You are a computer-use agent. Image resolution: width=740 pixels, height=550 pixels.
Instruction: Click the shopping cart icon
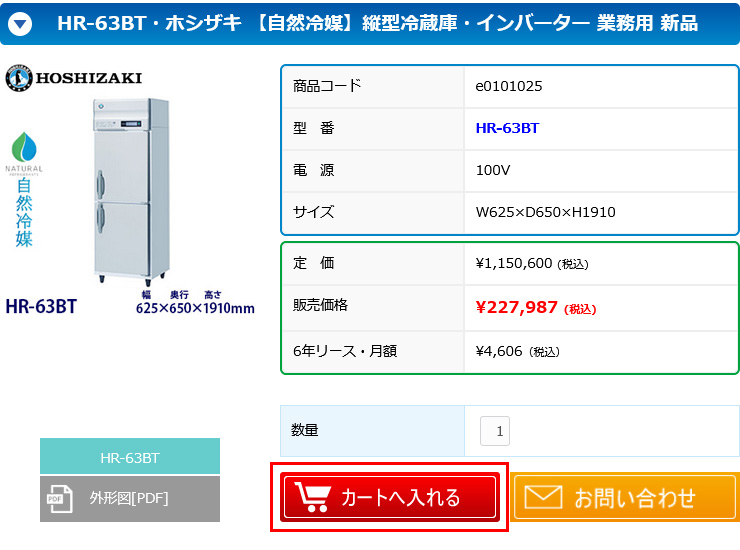click(312, 497)
